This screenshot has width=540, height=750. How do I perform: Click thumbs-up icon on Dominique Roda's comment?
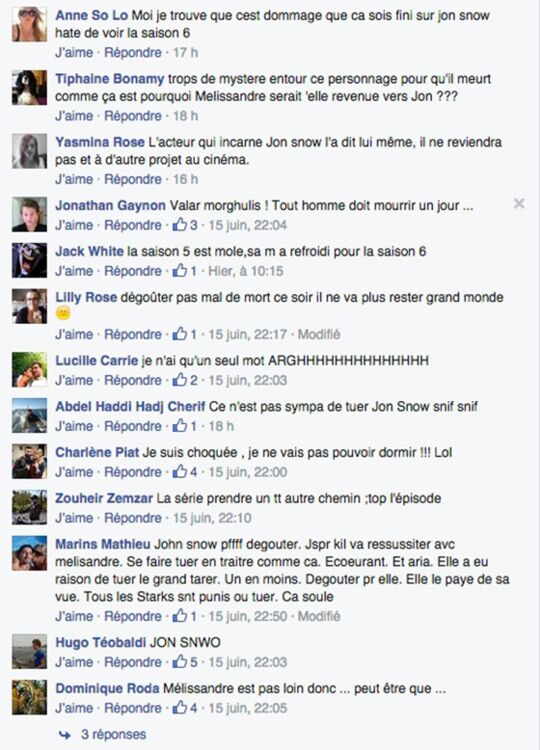pos(180,707)
